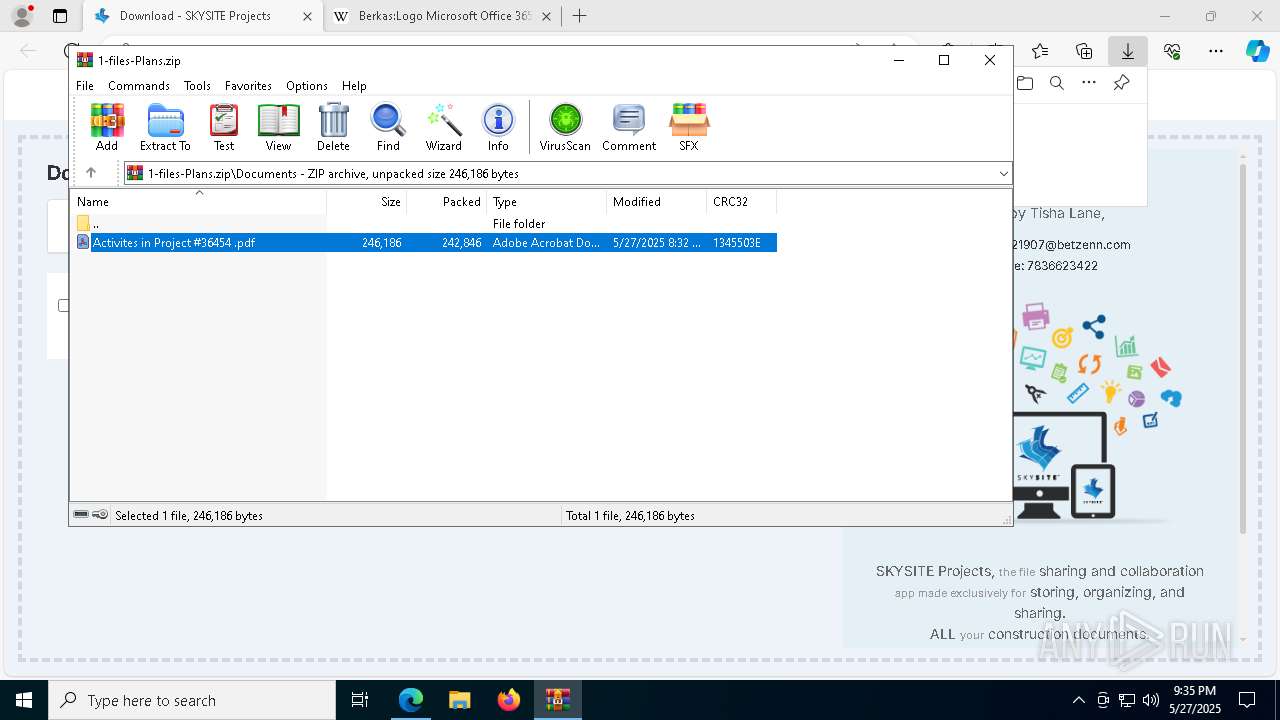The image size is (1280, 720).
Task: Click the Extract To toolbar icon
Action: pos(165,127)
